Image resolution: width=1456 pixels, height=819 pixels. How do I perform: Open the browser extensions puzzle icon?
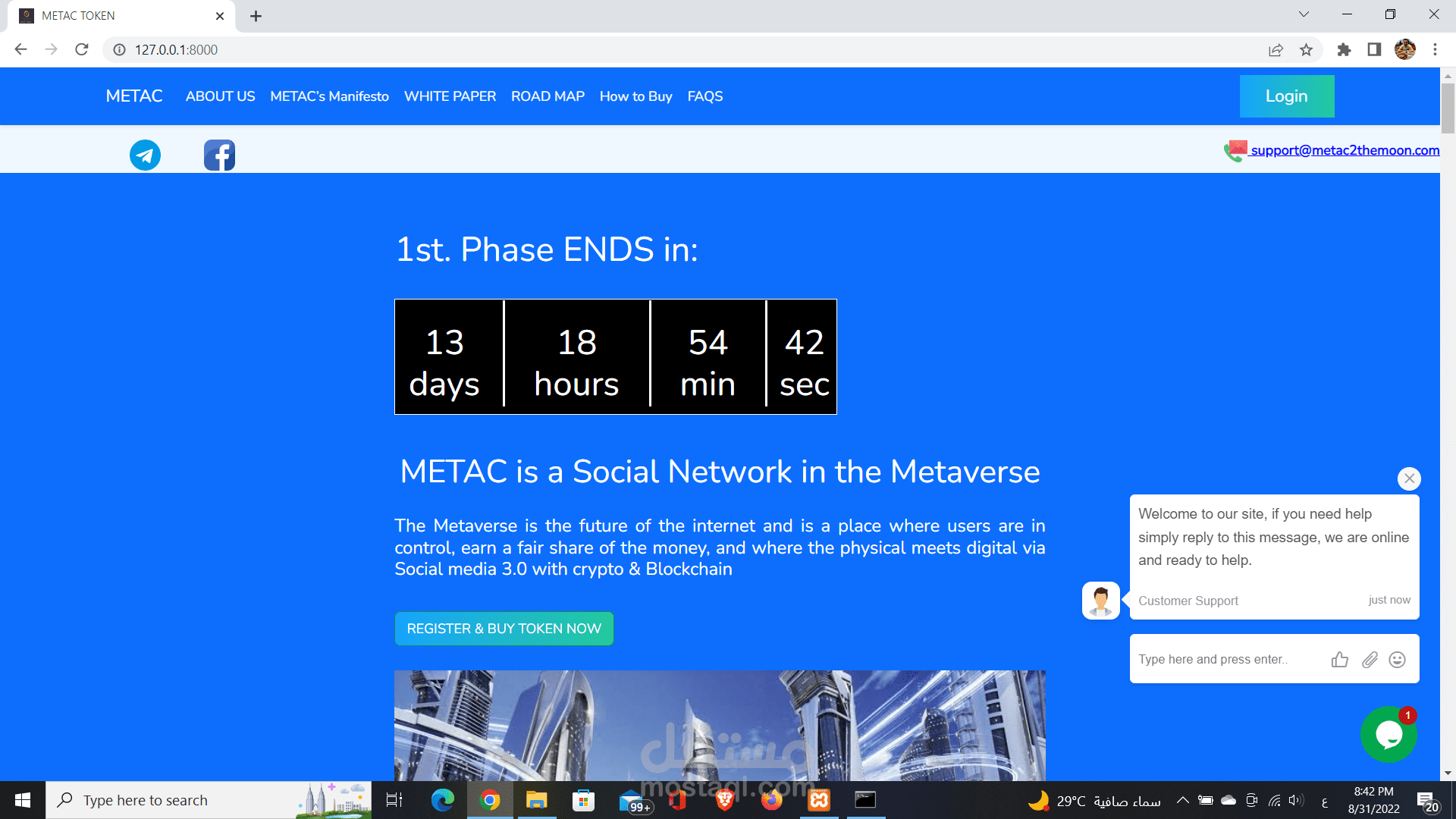pyautogui.click(x=1344, y=49)
